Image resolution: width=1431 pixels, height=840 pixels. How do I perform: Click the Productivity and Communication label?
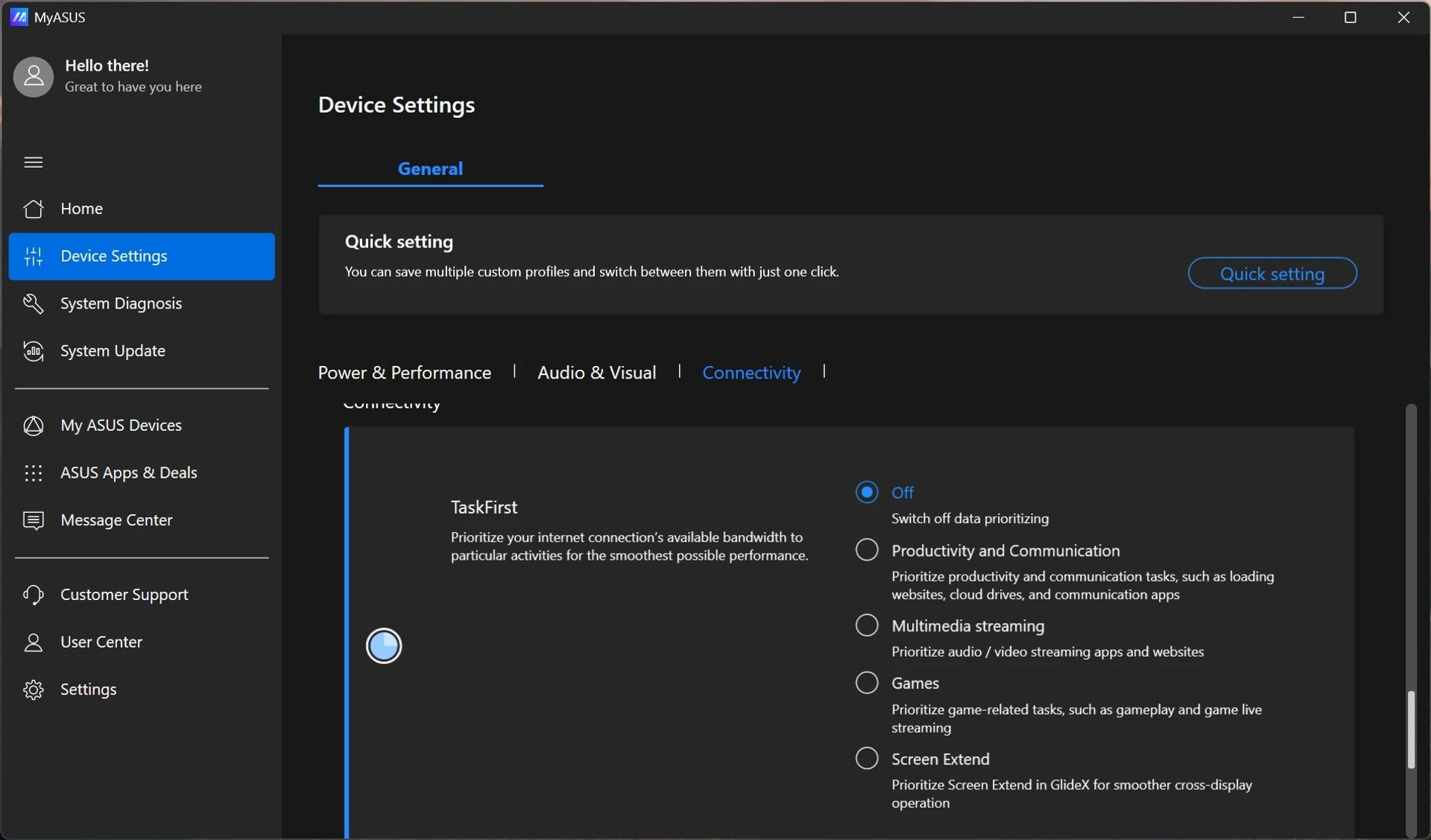1005,551
